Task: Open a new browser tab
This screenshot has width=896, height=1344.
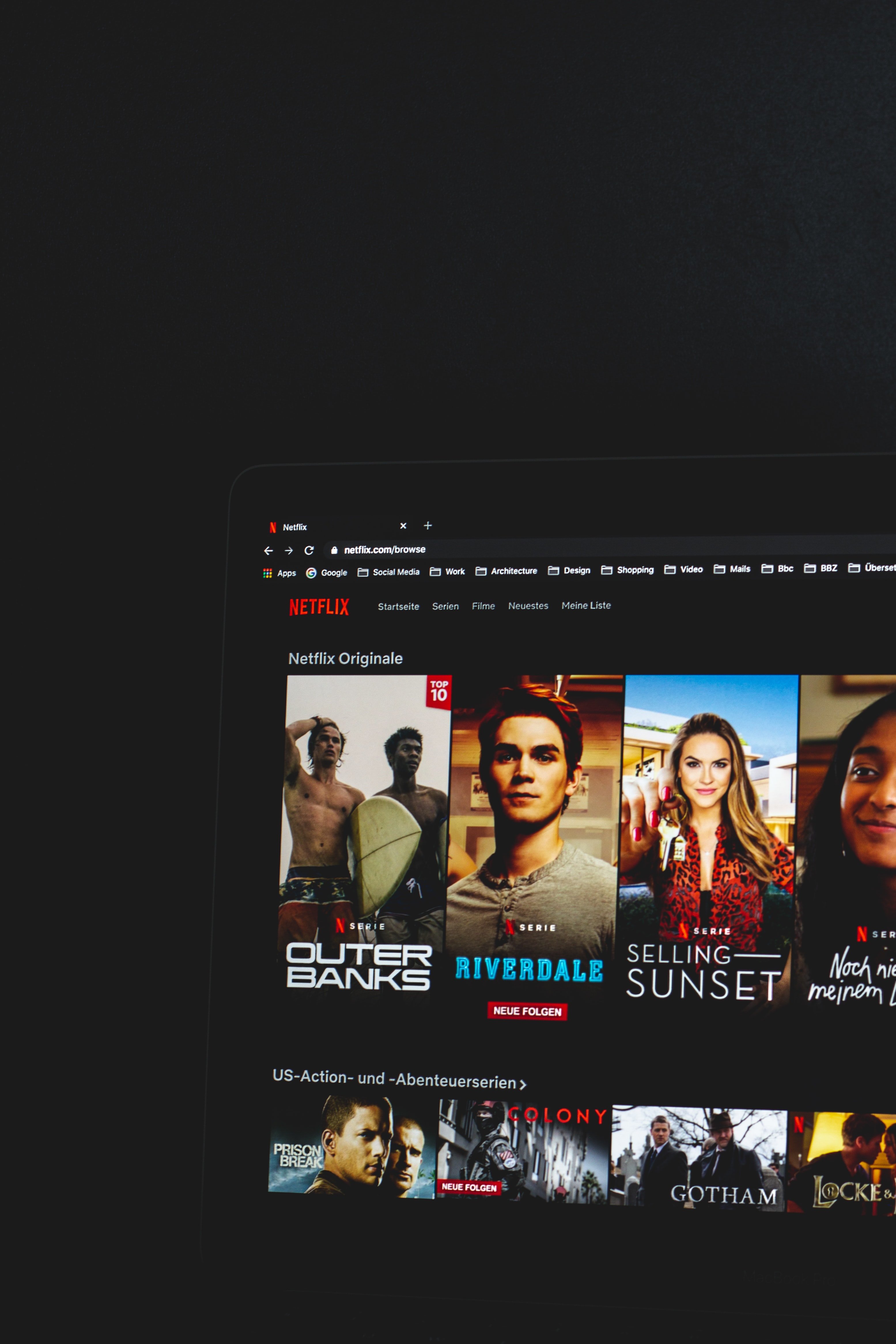Action: click(428, 525)
